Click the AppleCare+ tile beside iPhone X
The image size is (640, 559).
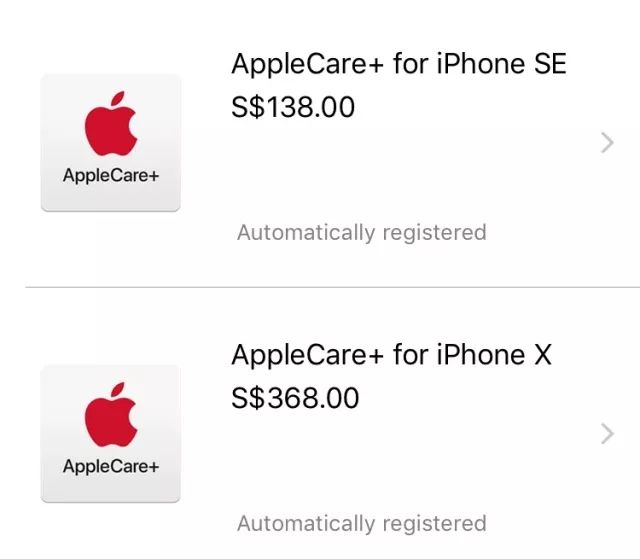tap(110, 432)
